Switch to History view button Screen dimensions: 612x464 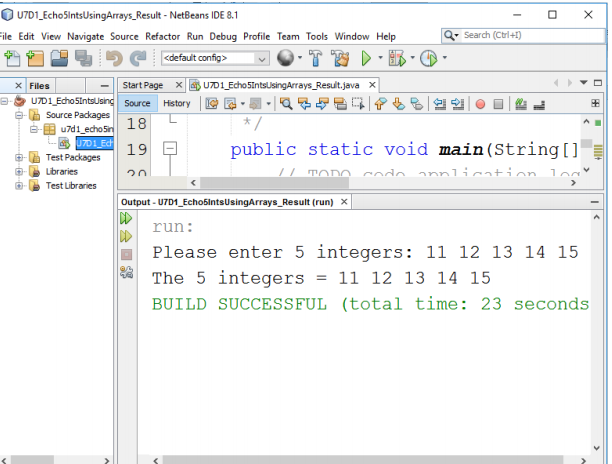(x=176, y=103)
